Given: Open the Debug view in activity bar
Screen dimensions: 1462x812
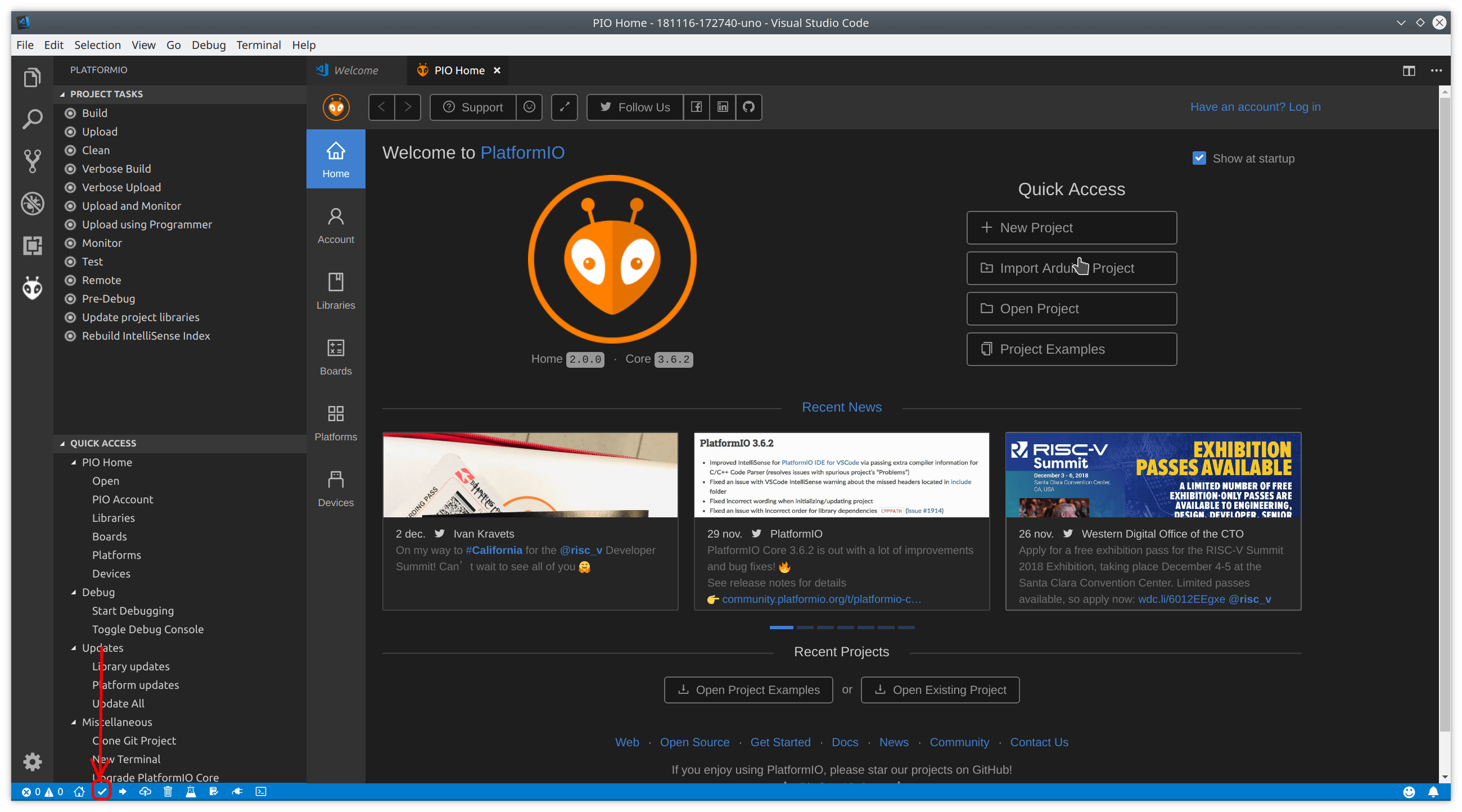Looking at the screenshot, I should click(x=33, y=203).
